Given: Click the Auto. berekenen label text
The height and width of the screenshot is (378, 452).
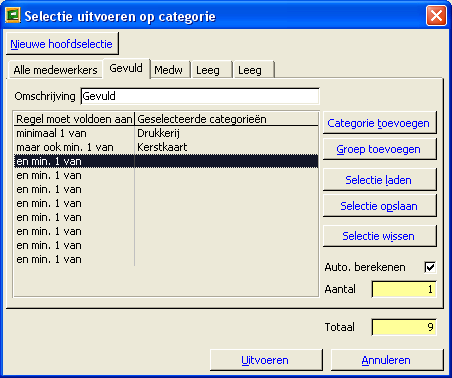Looking at the screenshot, I should click(x=365, y=267).
